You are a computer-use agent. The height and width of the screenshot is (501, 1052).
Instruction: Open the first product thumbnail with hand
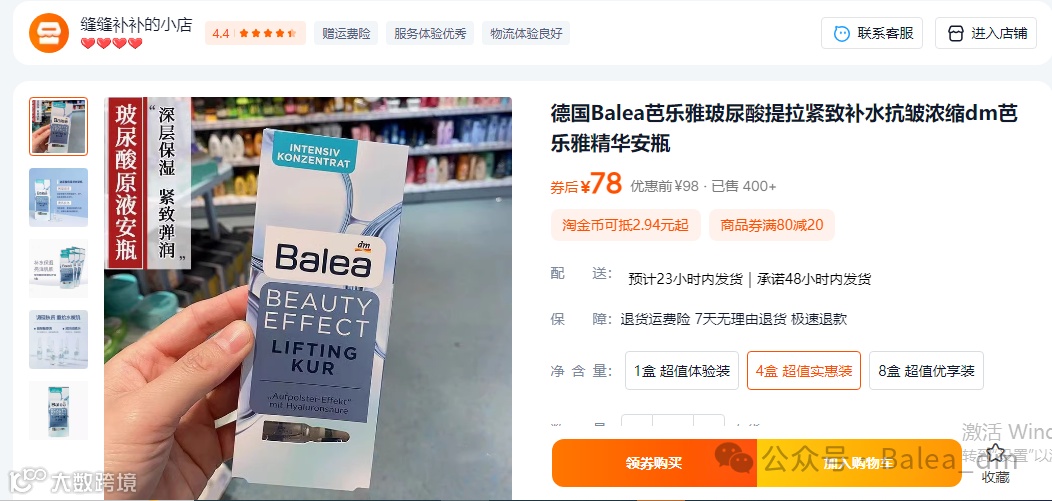point(58,126)
